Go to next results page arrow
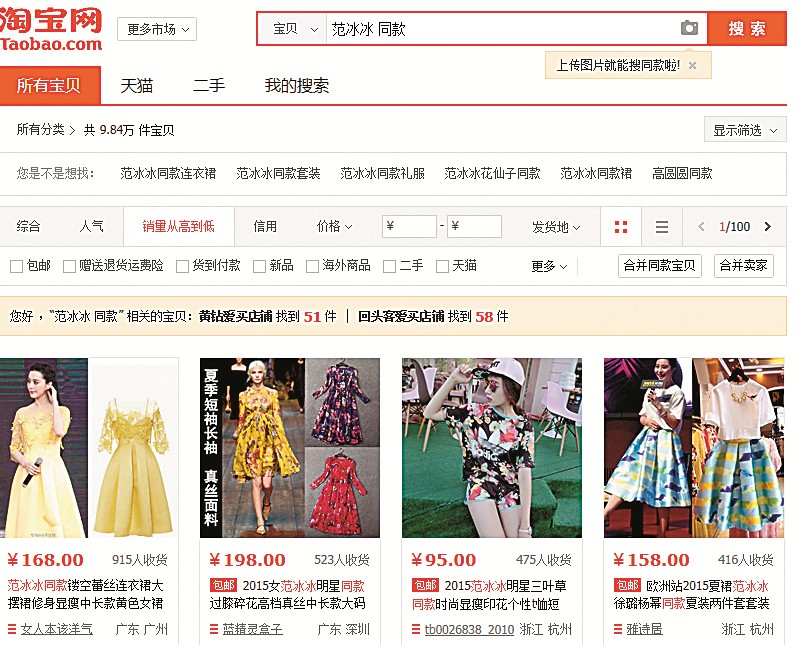 pyautogui.click(x=768, y=227)
